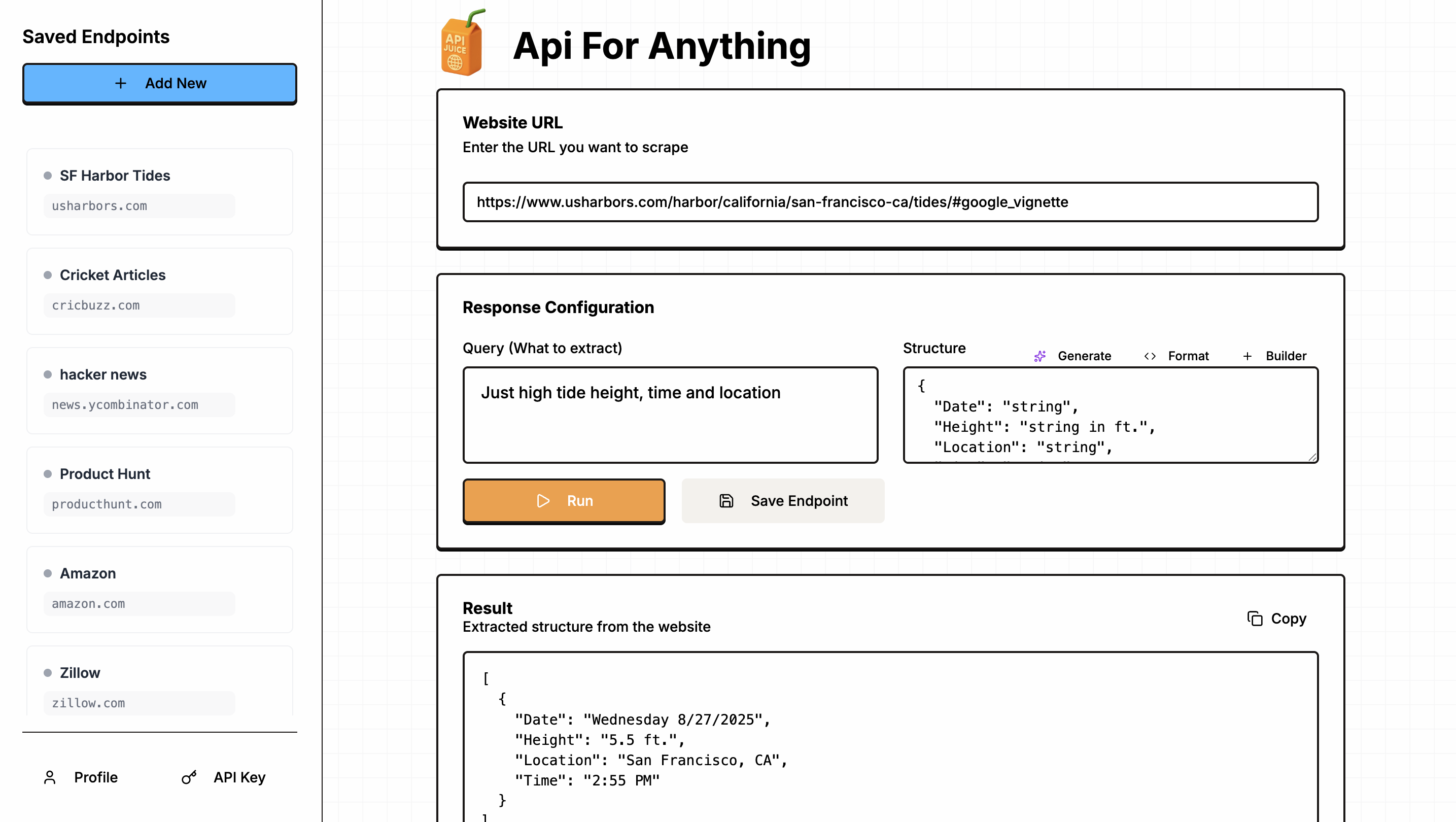Focus the Query text area

(x=670, y=415)
